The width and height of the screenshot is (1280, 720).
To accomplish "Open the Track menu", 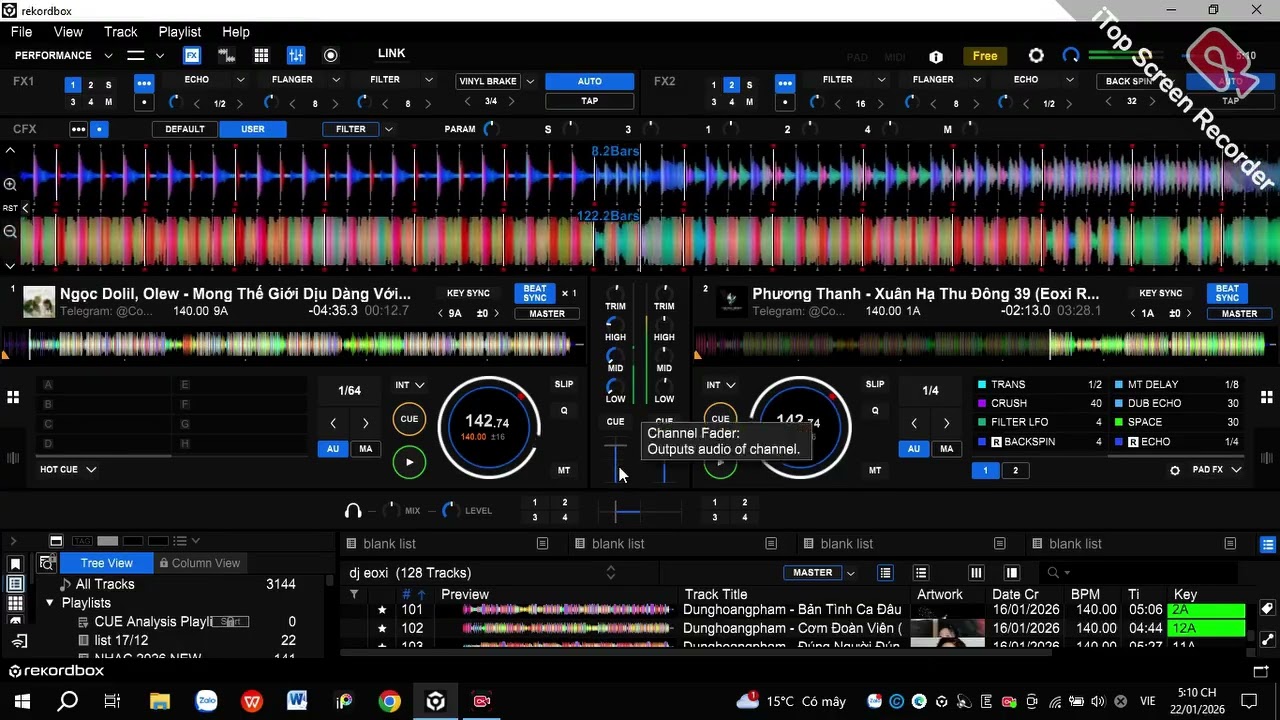I will pos(121,32).
